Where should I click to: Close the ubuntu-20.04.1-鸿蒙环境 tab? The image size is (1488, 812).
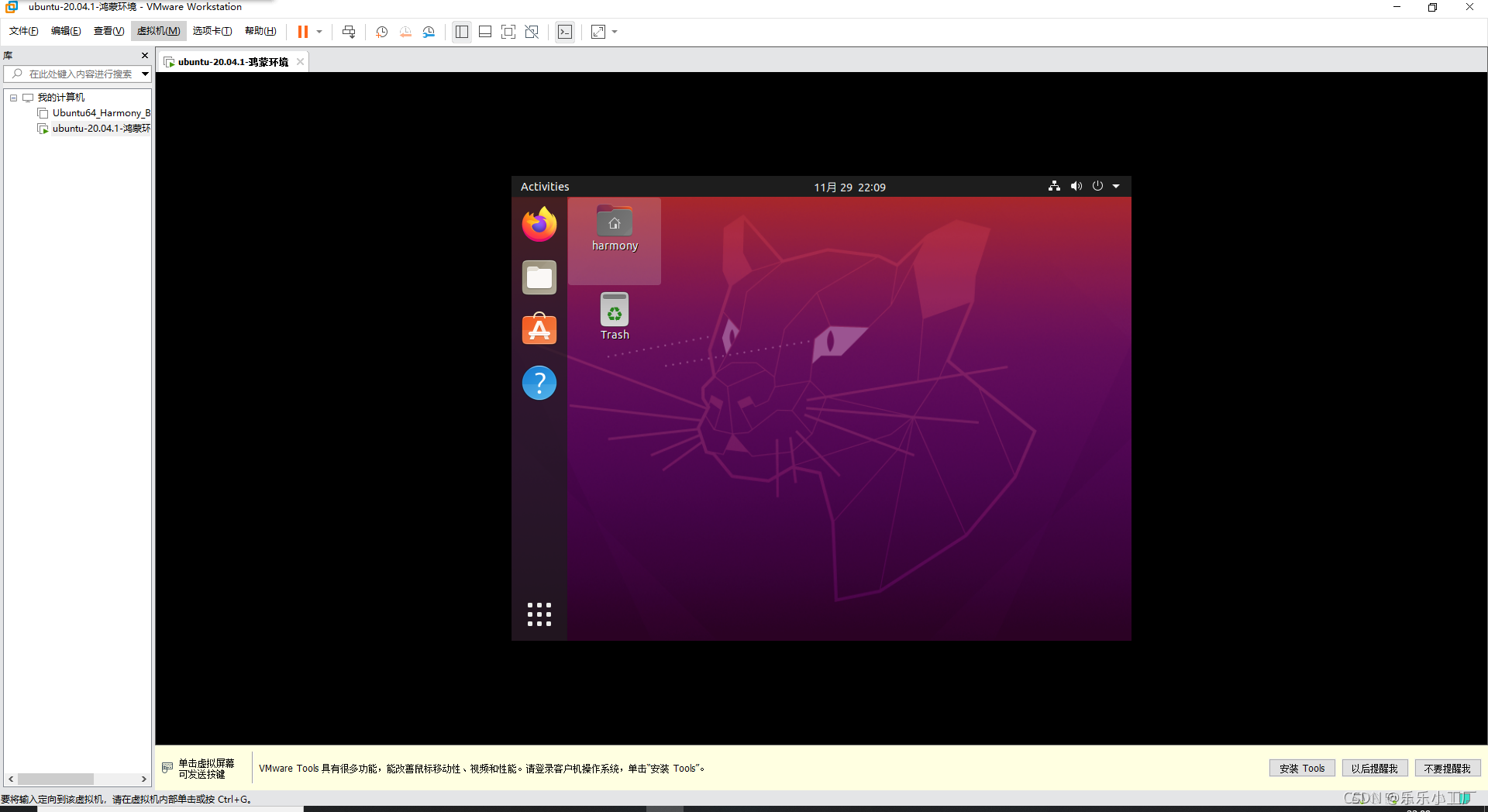[x=300, y=62]
